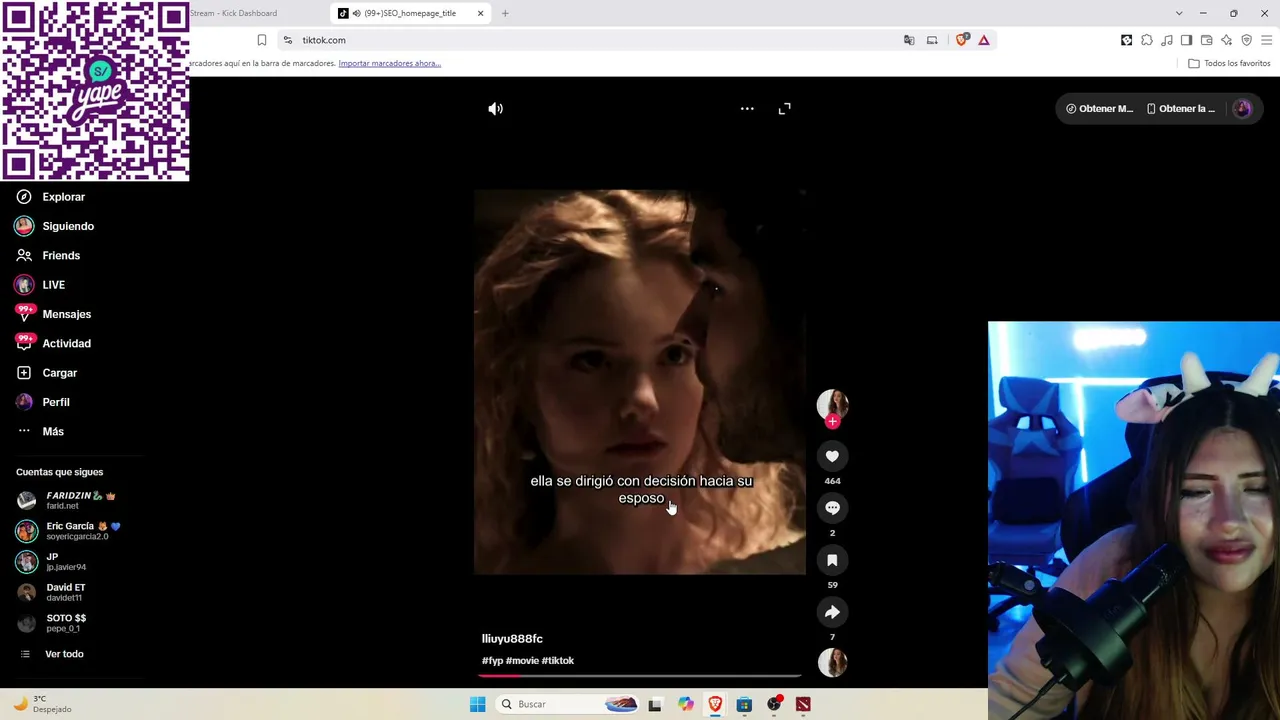Bookmark this page with the bookmark icon

262,40
